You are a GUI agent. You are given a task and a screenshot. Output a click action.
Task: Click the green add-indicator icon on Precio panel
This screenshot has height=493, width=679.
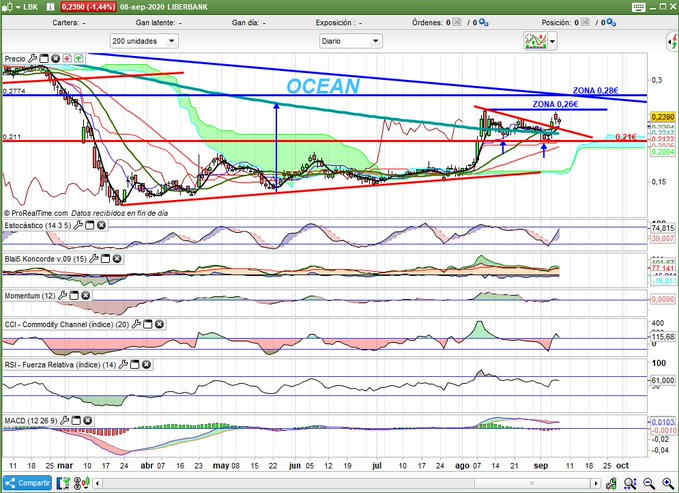[x=78, y=58]
